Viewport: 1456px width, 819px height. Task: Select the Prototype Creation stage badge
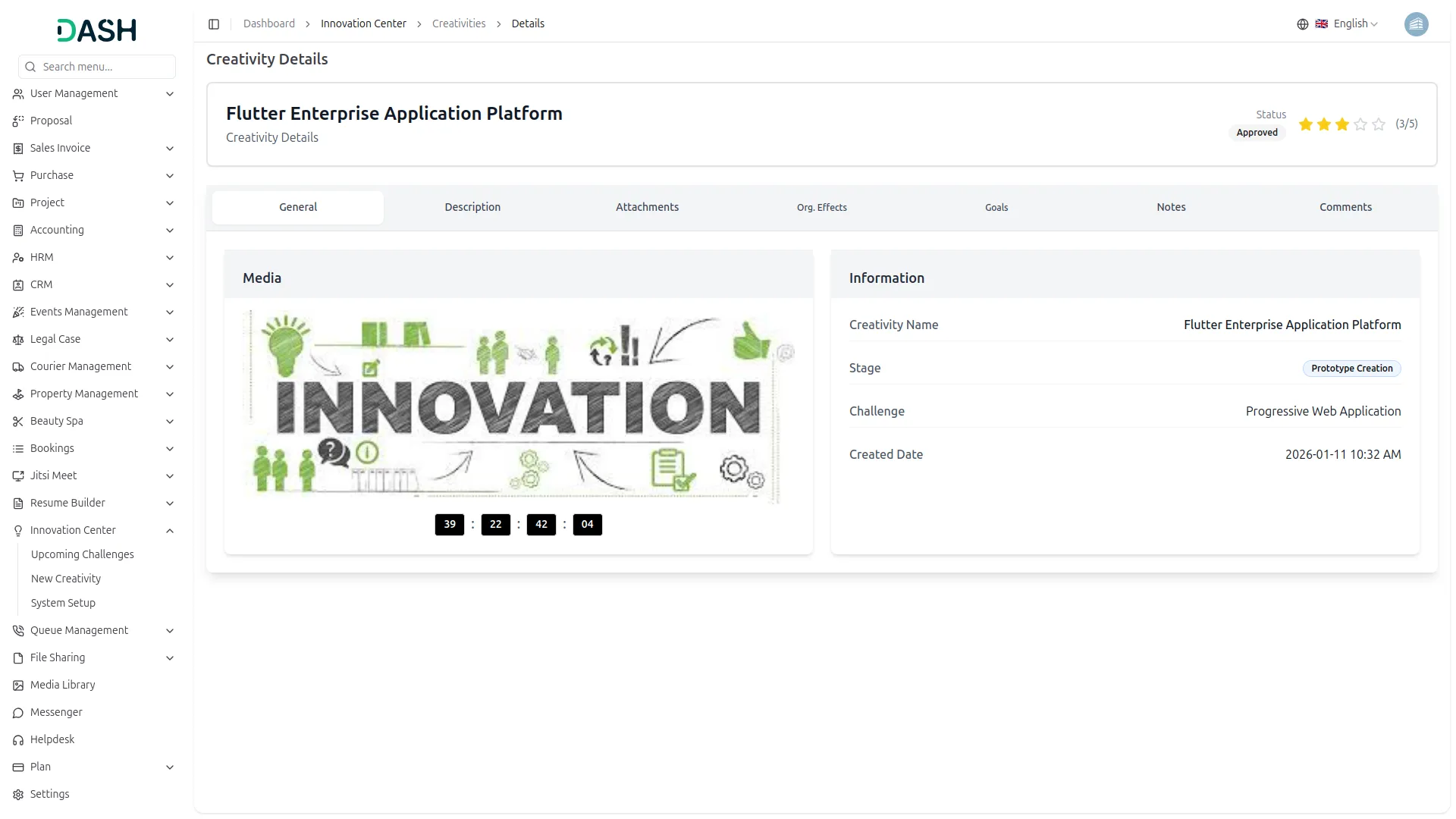coord(1351,368)
